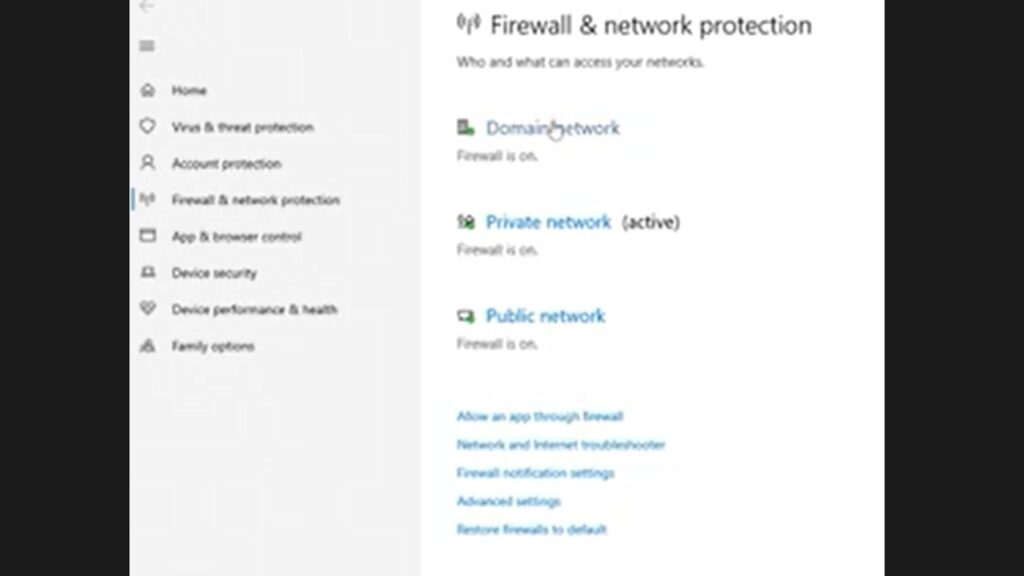Screen dimensions: 1024x576
Task: Open Advanced settings link
Action: coord(508,501)
